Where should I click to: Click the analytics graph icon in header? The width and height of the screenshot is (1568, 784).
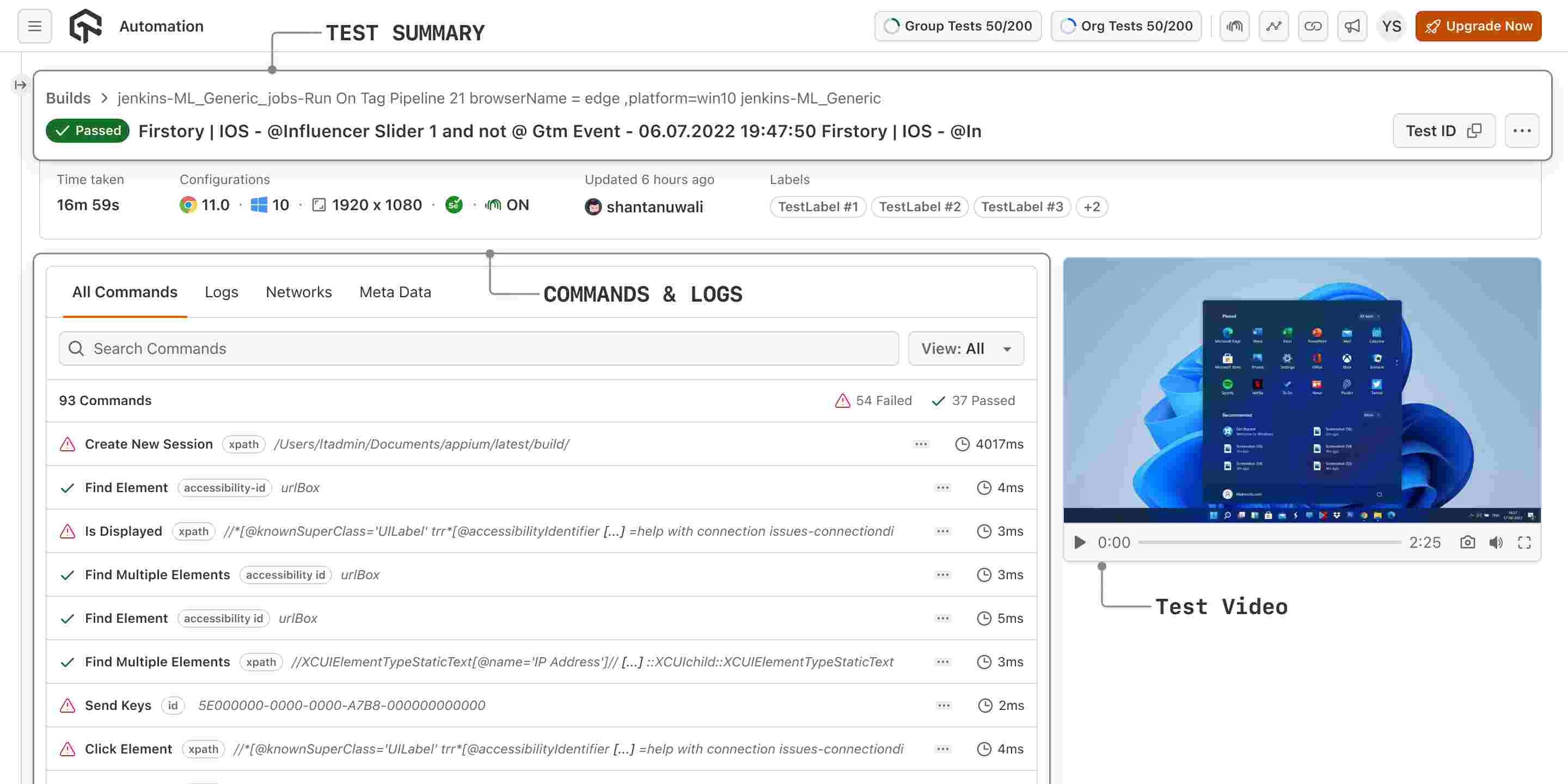(x=1273, y=26)
